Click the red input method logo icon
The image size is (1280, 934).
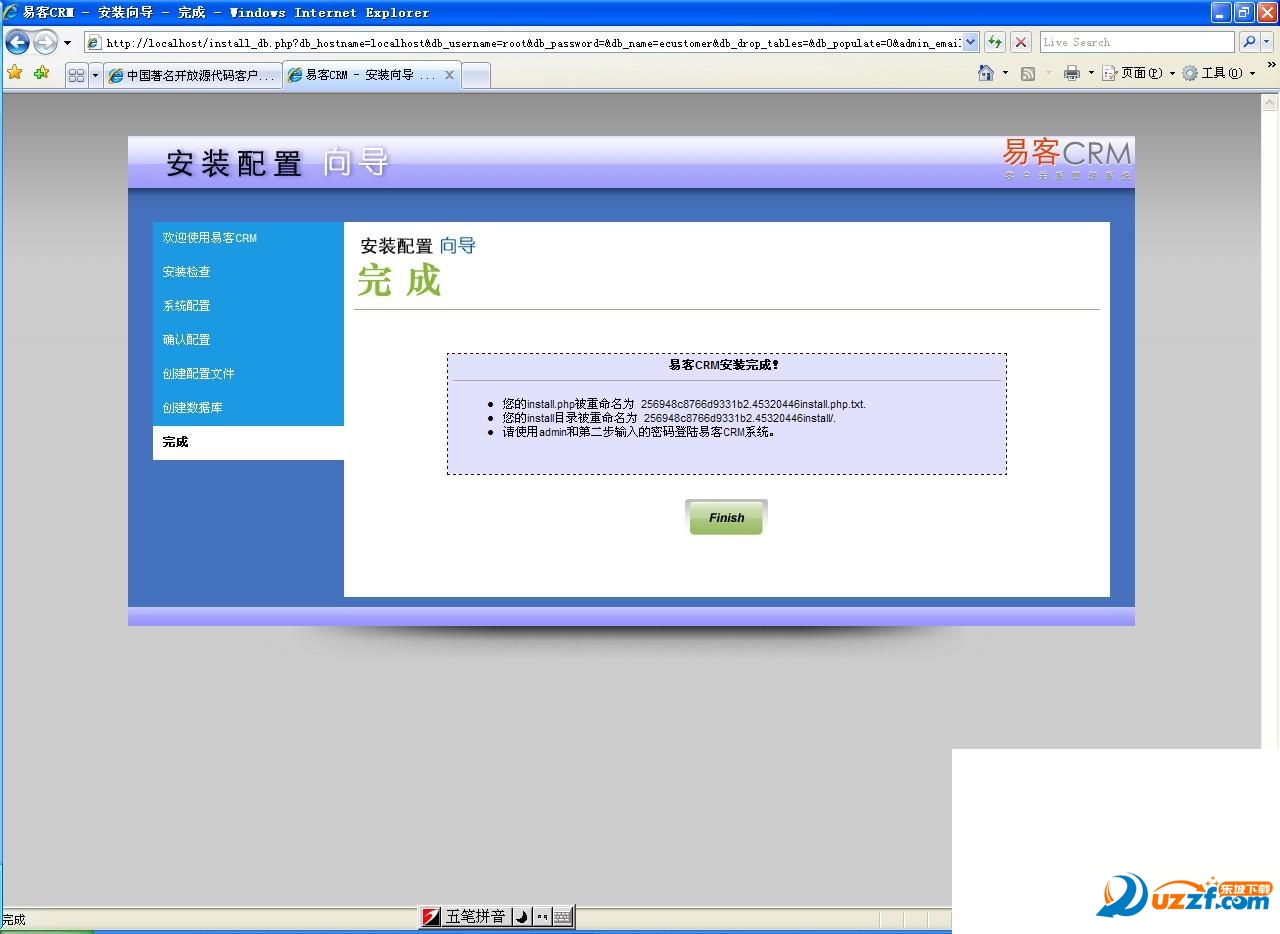(431, 917)
